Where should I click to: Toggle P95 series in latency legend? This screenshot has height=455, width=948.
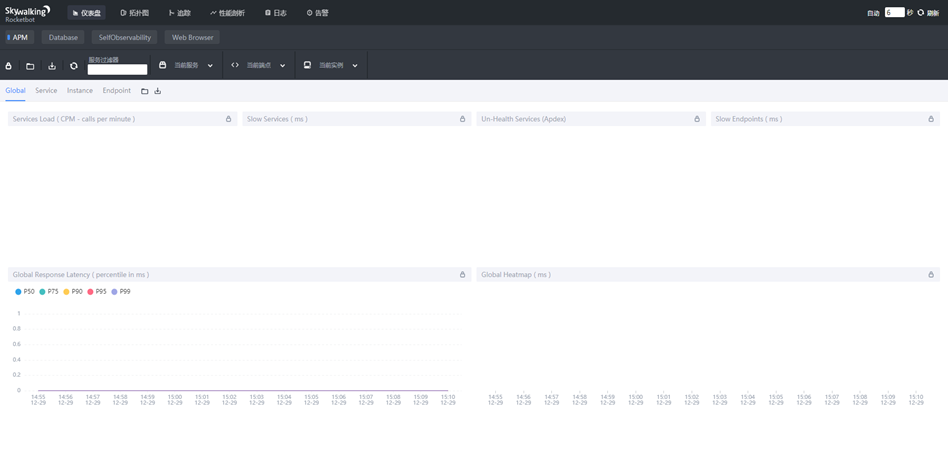click(x=97, y=292)
